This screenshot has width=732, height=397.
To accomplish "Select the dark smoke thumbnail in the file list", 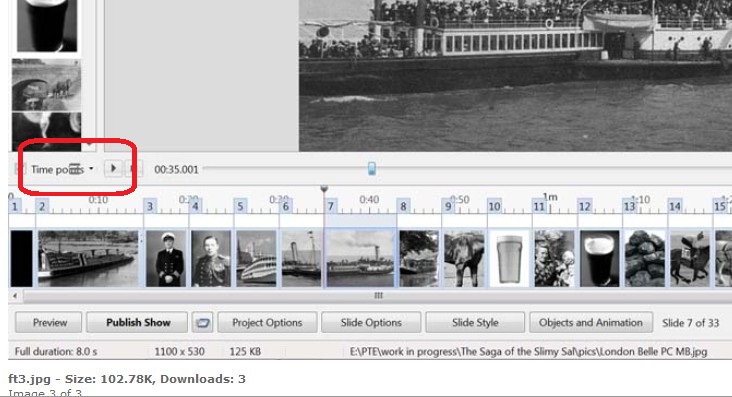I will (46, 132).
